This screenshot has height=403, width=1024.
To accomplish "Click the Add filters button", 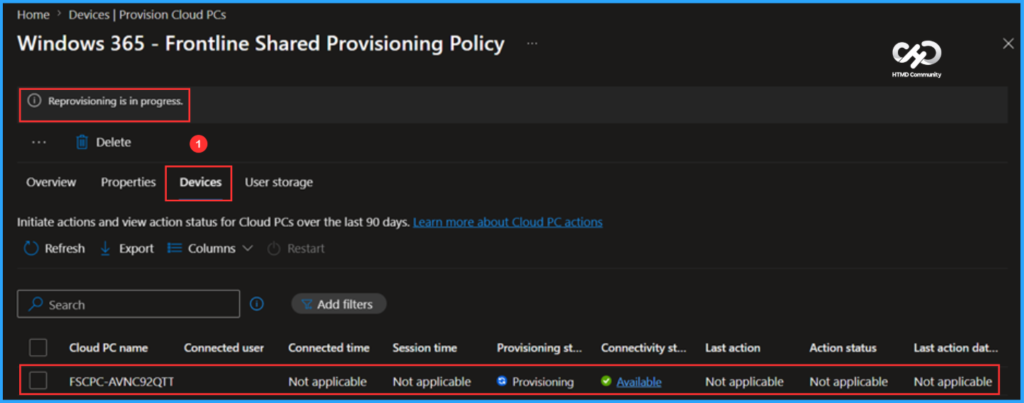I will coord(339,304).
